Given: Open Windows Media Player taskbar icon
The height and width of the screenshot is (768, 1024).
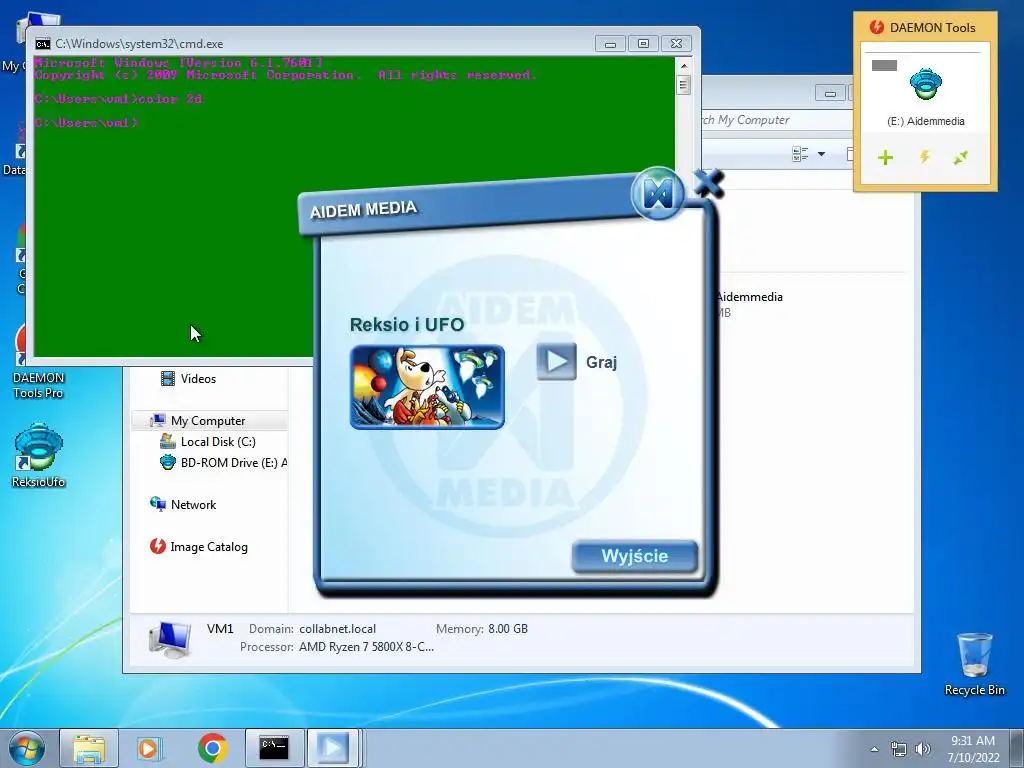Looking at the screenshot, I should click(x=149, y=748).
